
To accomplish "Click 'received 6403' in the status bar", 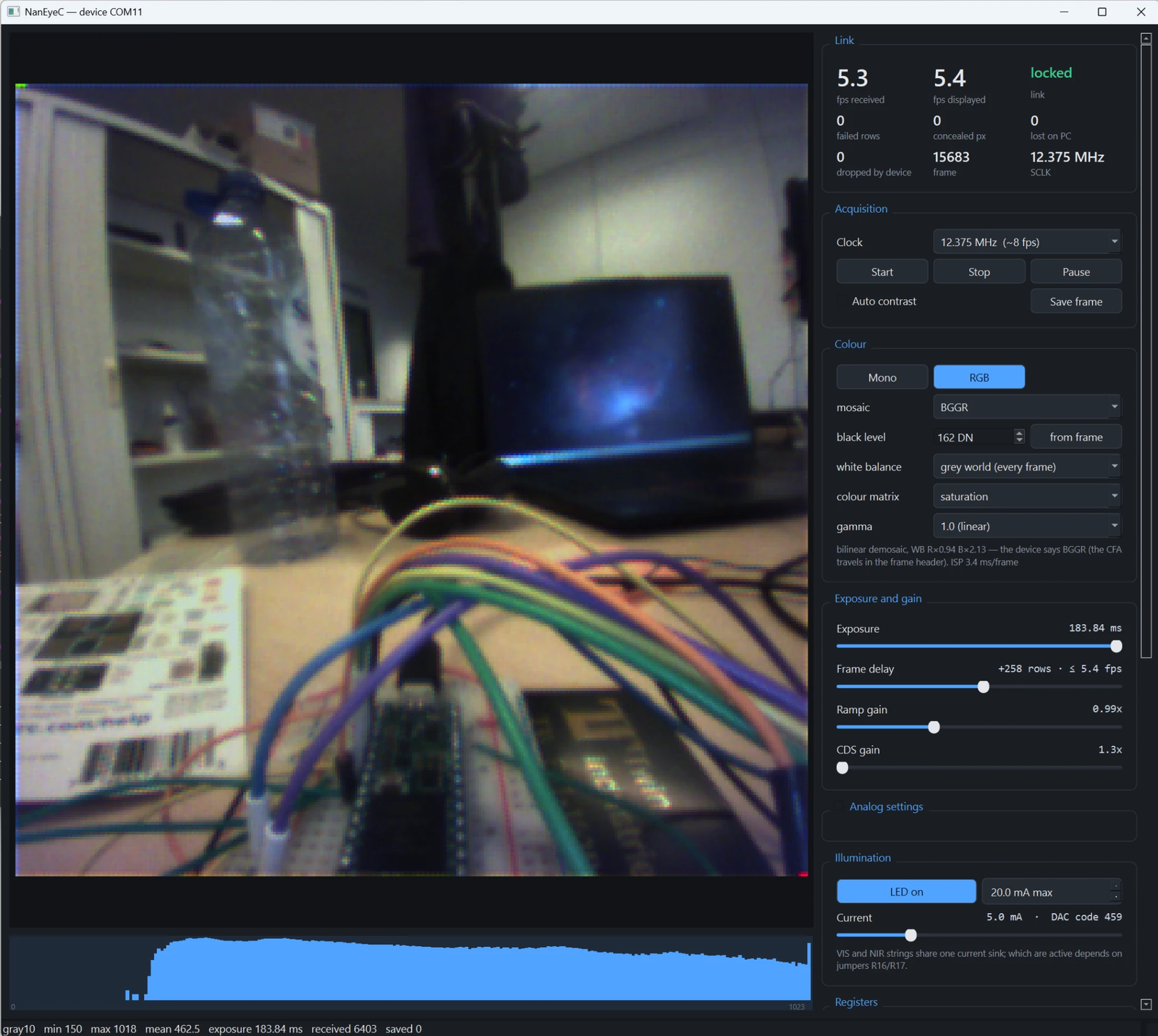I will click(344, 1029).
